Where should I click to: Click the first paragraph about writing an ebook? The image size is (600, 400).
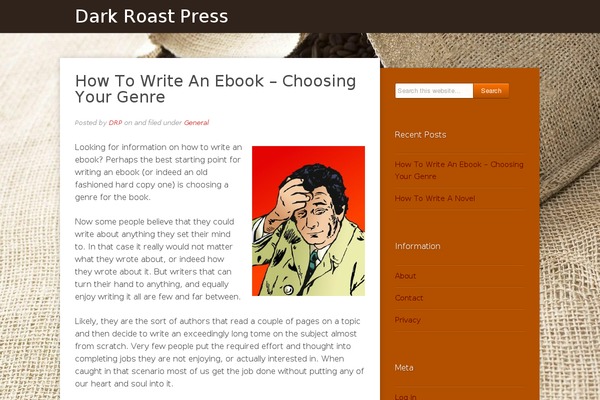[158, 172]
